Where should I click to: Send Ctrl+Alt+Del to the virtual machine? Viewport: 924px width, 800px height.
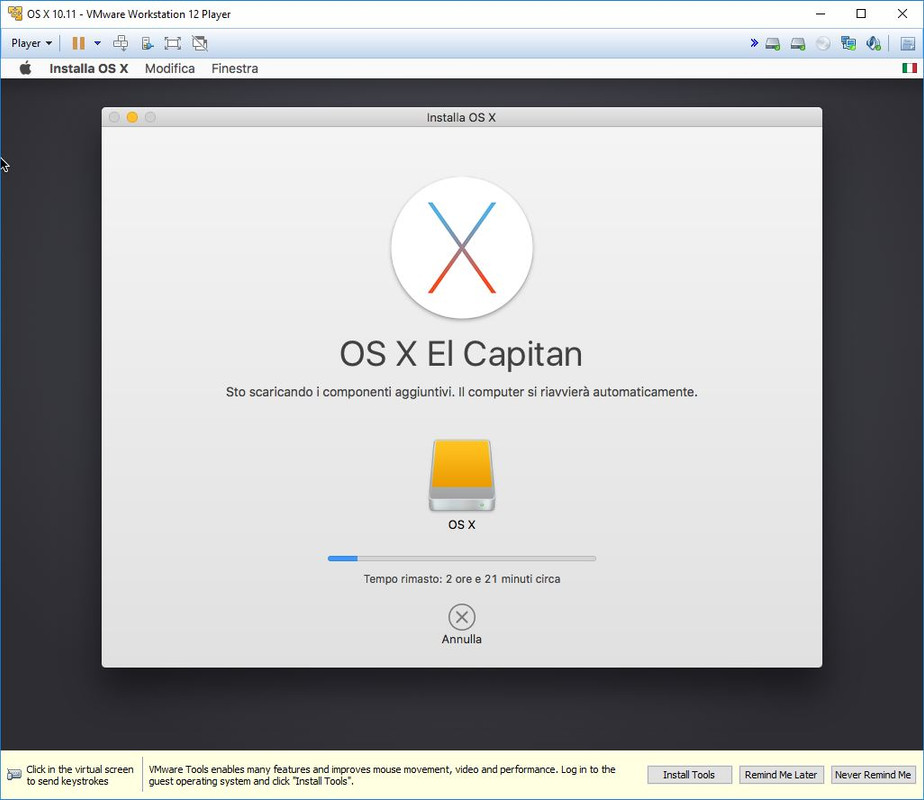(x=121, y=43)
